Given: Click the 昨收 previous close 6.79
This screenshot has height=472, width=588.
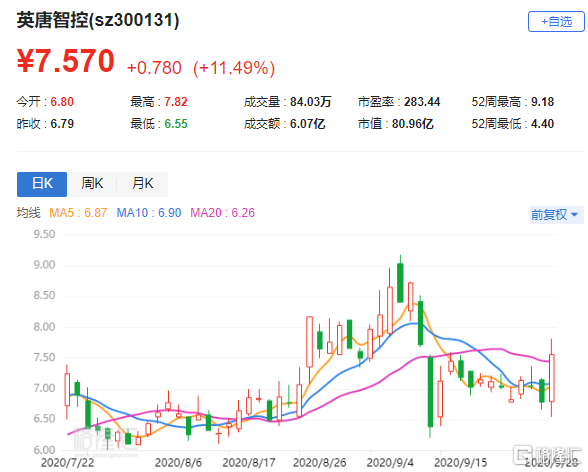Looking at the screenshot, I should (x=62, y=124).
